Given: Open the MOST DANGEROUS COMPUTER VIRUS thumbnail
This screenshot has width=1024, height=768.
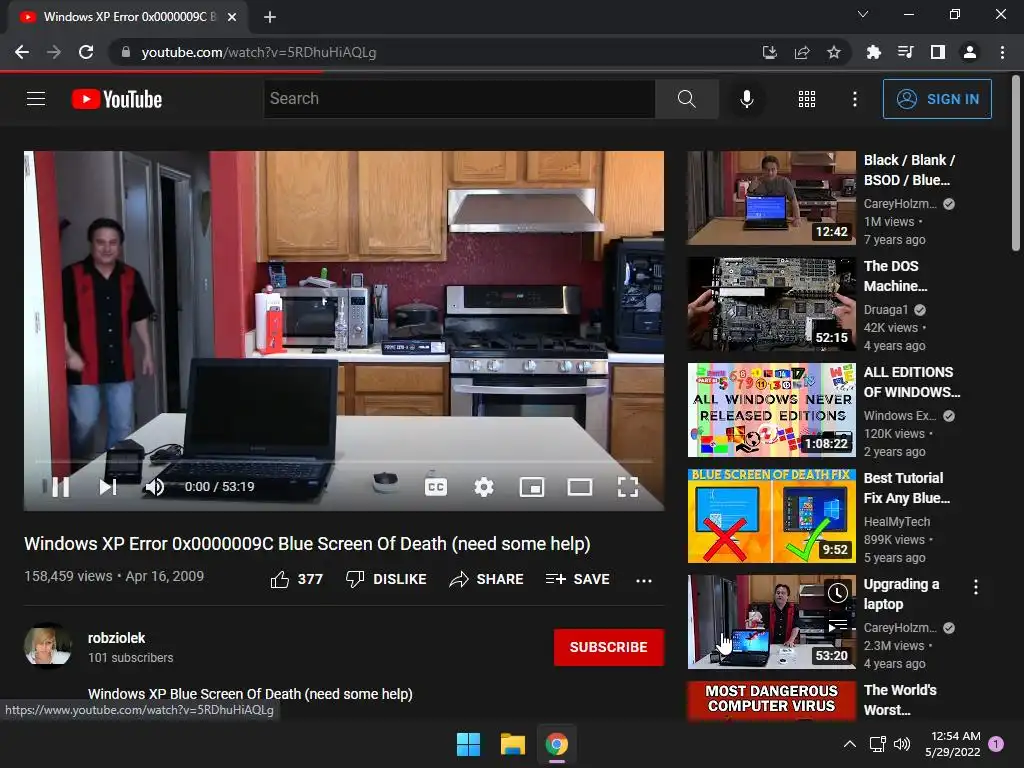Looking at the screenshot, I should tap(771, 700).
